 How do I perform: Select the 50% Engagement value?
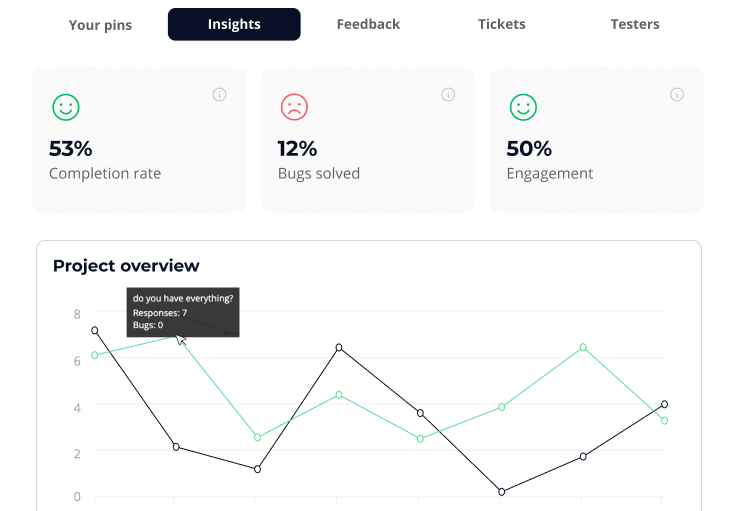(x=529, y=149)
